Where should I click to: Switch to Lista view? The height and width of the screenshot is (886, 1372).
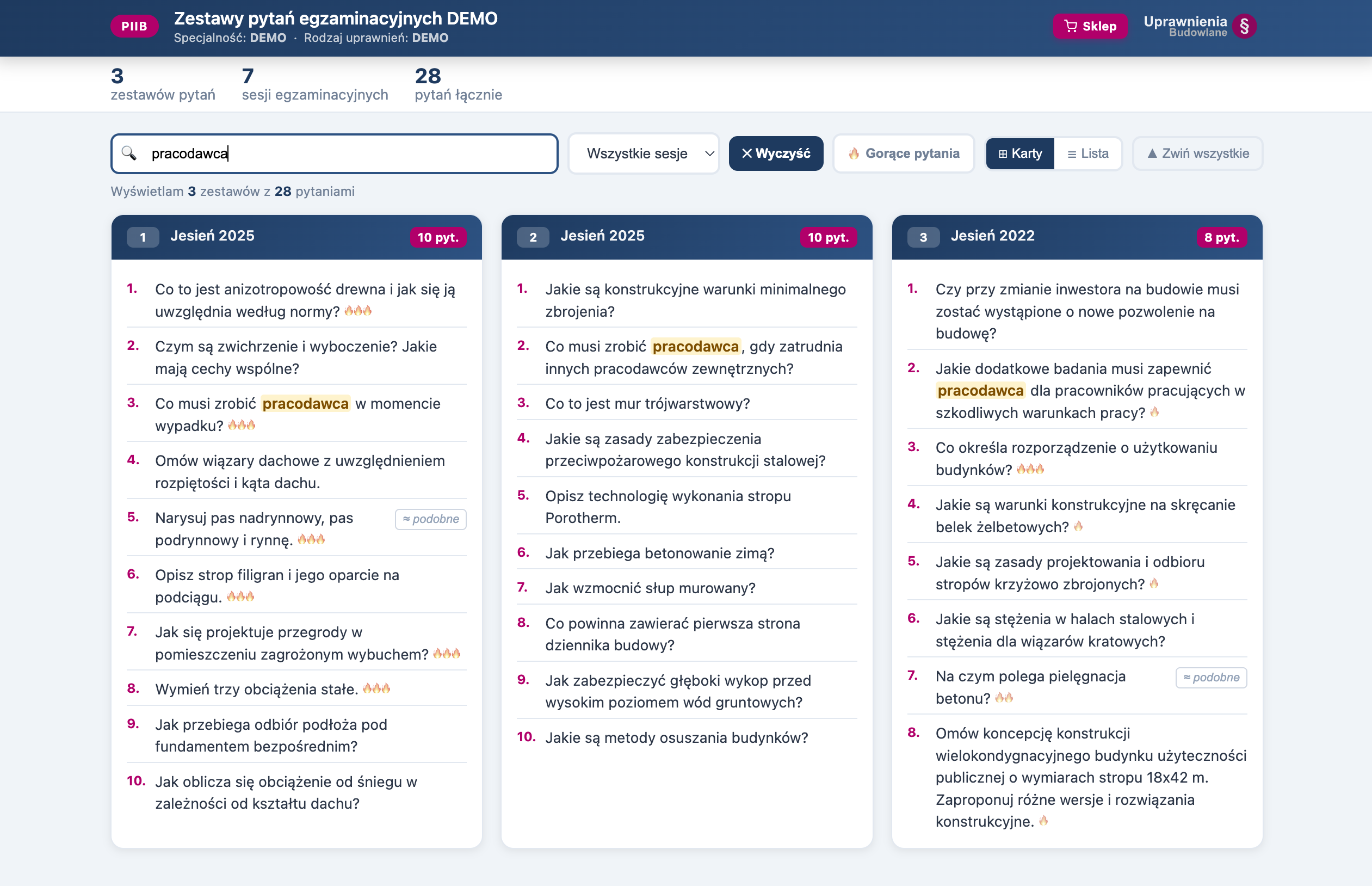point(1087,153)
